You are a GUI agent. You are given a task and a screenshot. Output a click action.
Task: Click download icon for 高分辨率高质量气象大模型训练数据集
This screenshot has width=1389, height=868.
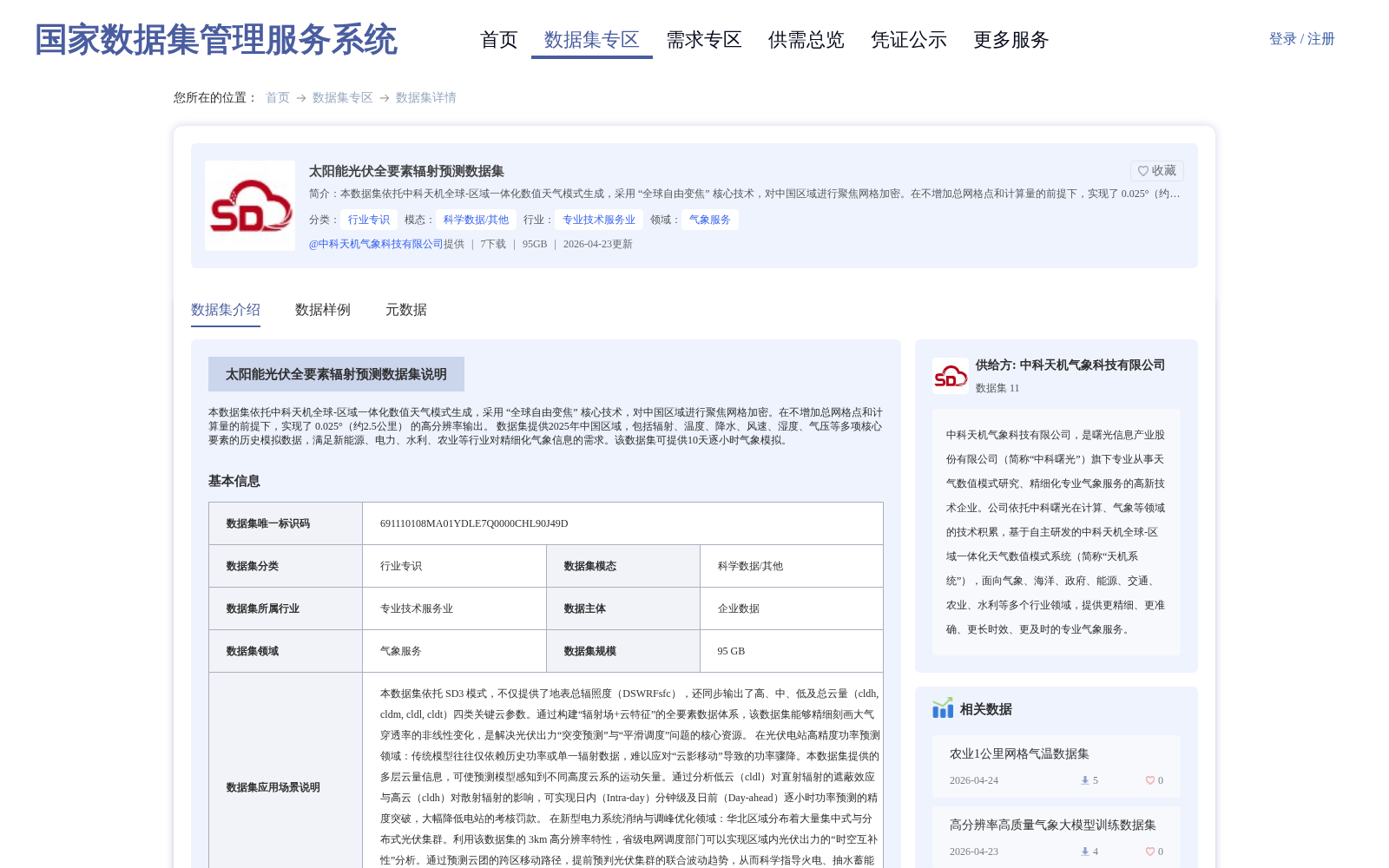1085,852
